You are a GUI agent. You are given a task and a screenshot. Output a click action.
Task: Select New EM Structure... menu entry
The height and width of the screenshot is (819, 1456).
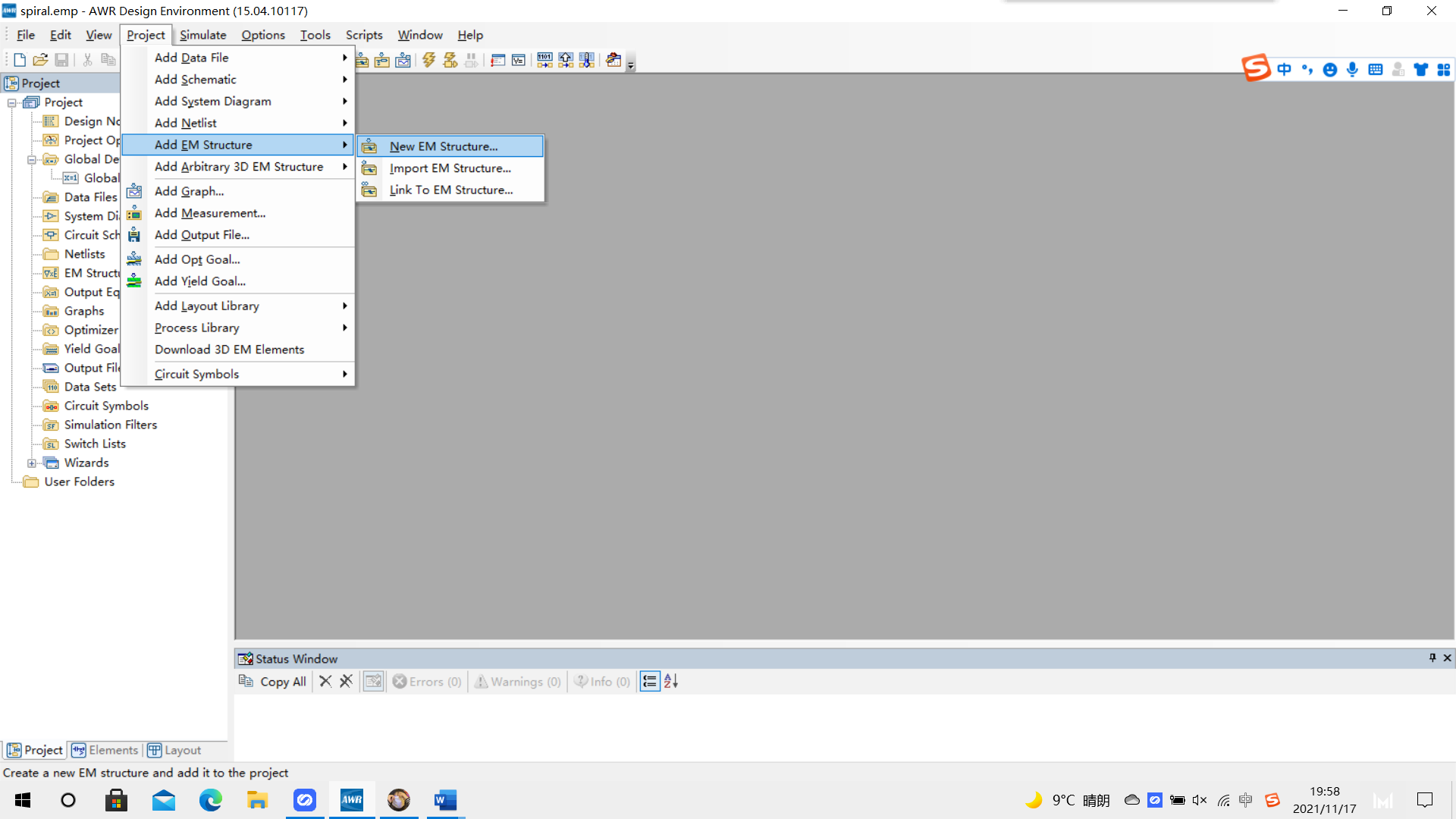point(444,146)
